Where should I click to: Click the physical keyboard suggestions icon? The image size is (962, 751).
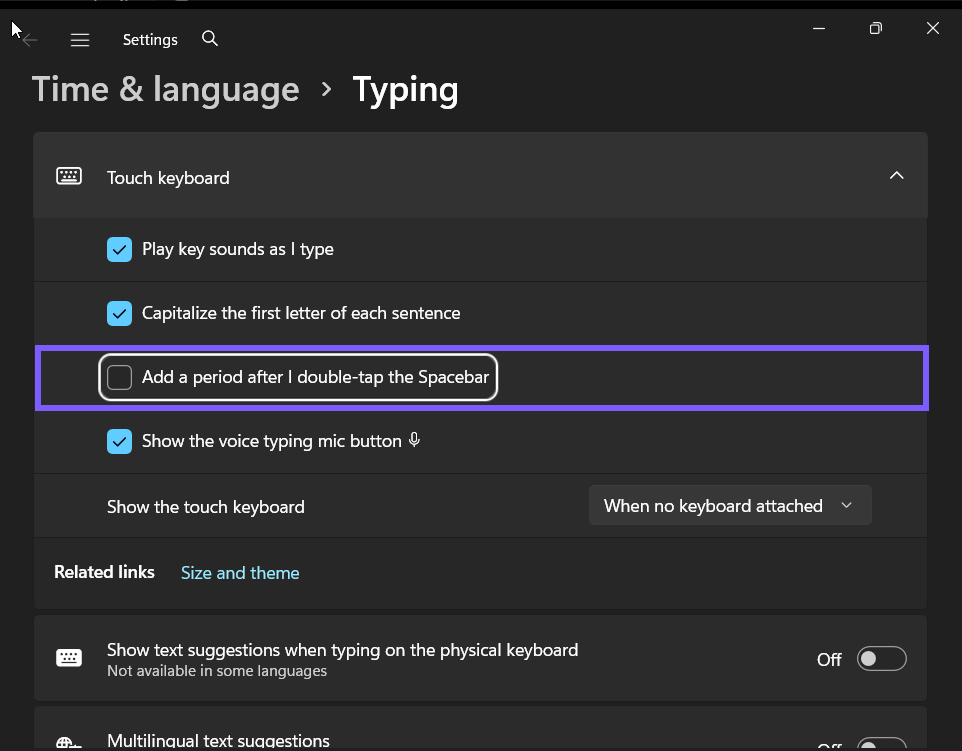tap(69, 658)
